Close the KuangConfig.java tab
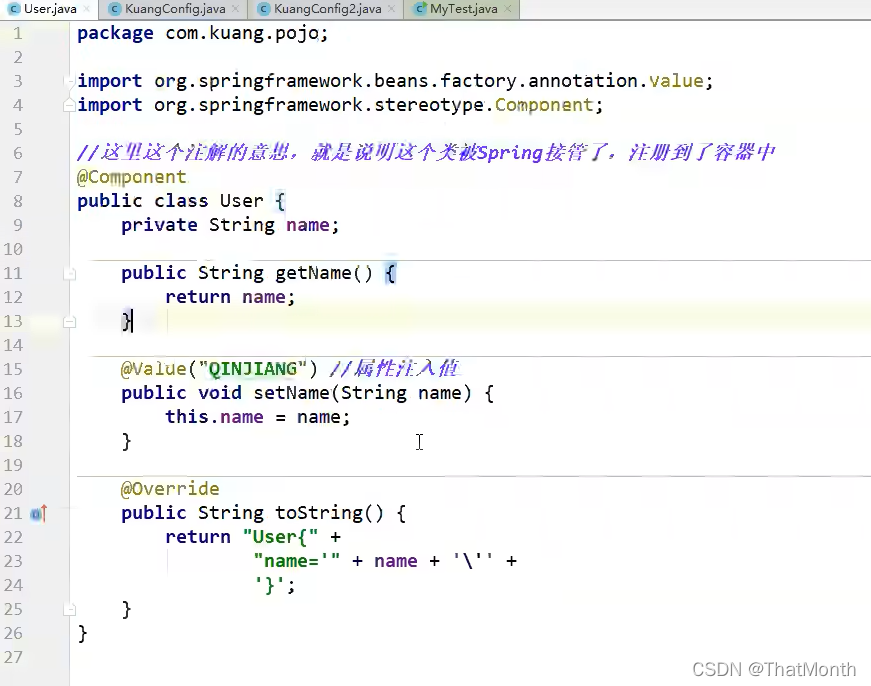The height and width of the screenshot is (686, 871). click(x=236, y=9)
